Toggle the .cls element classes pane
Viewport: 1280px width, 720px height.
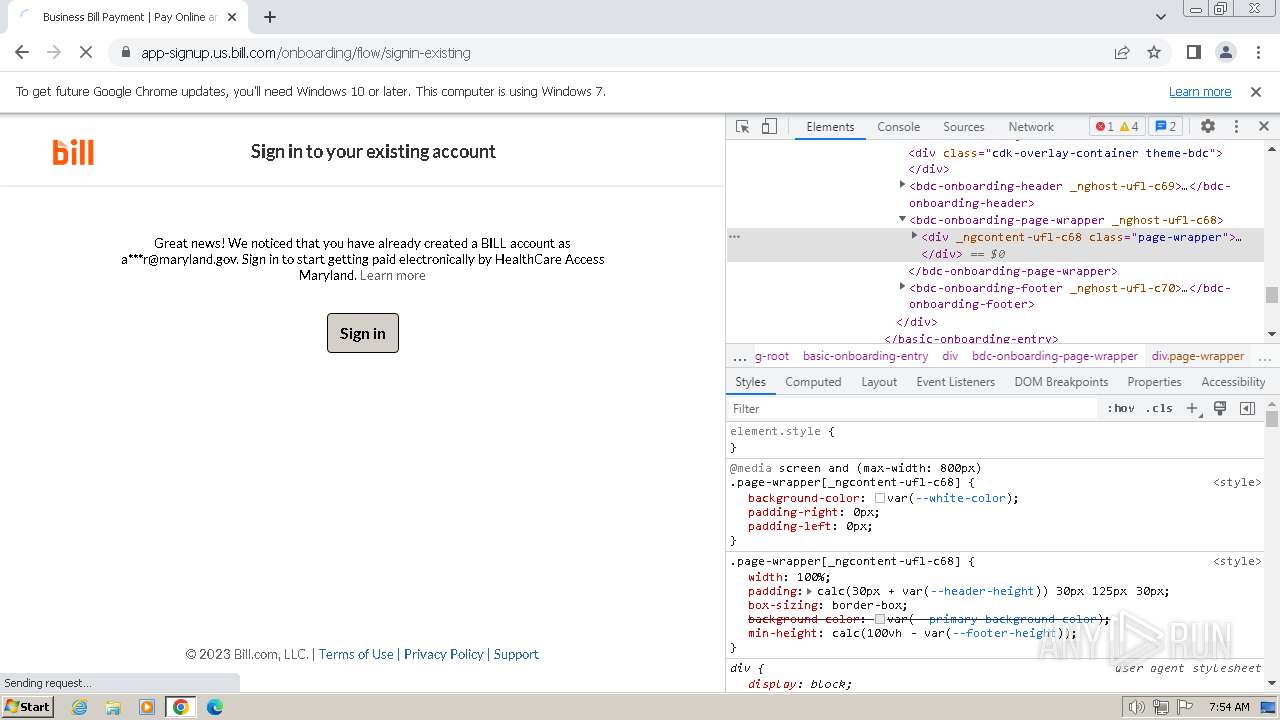(x=1160, y=408)
